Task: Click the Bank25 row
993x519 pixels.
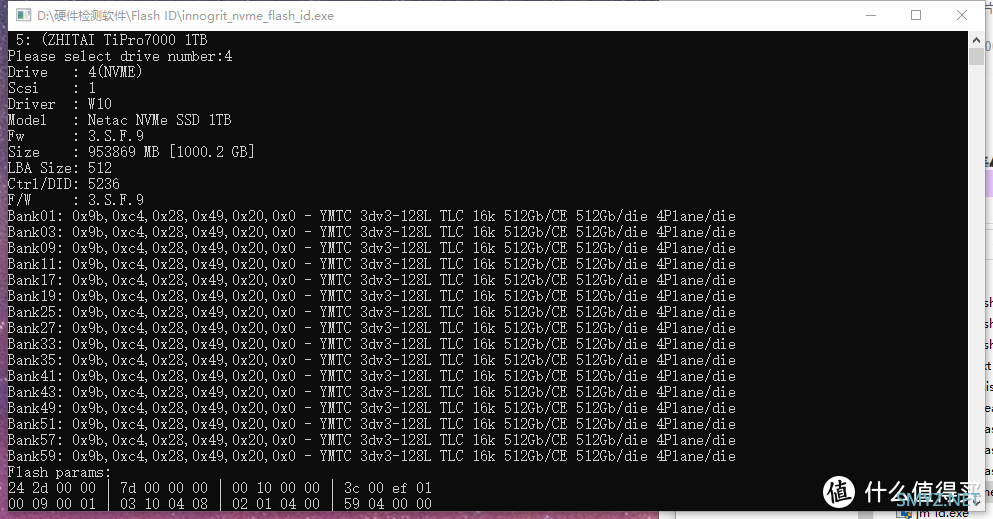Action: 371,312
